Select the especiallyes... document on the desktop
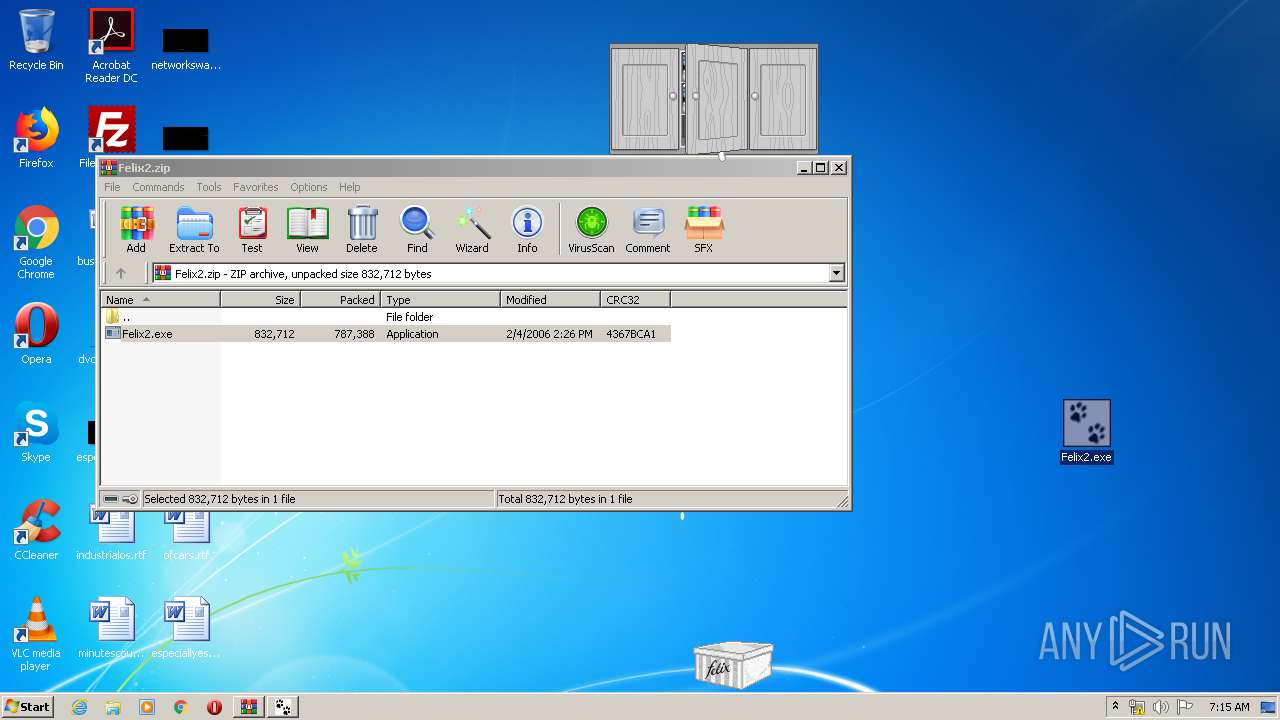Viewport: 1280px width, 720px height. point(186,628)
